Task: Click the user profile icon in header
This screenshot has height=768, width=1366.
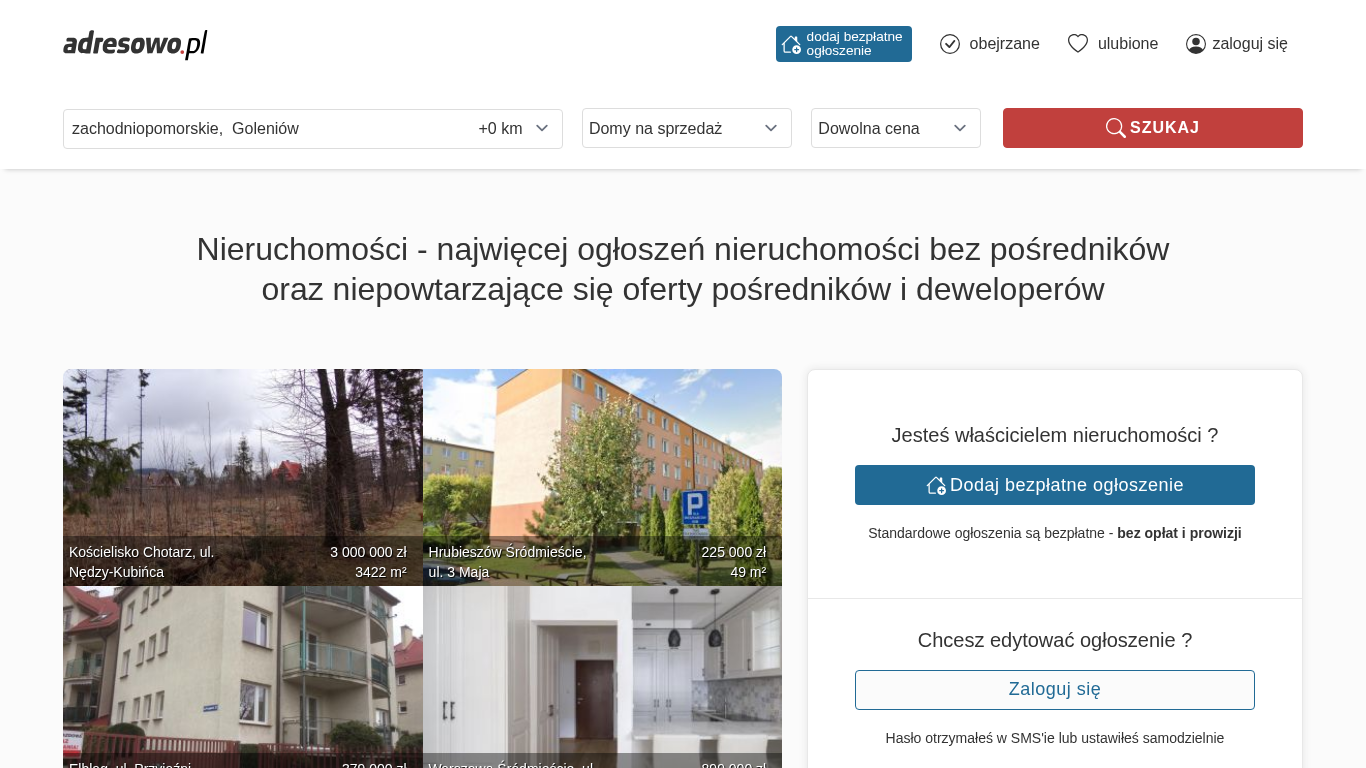Action: [x=1195, y=44]
